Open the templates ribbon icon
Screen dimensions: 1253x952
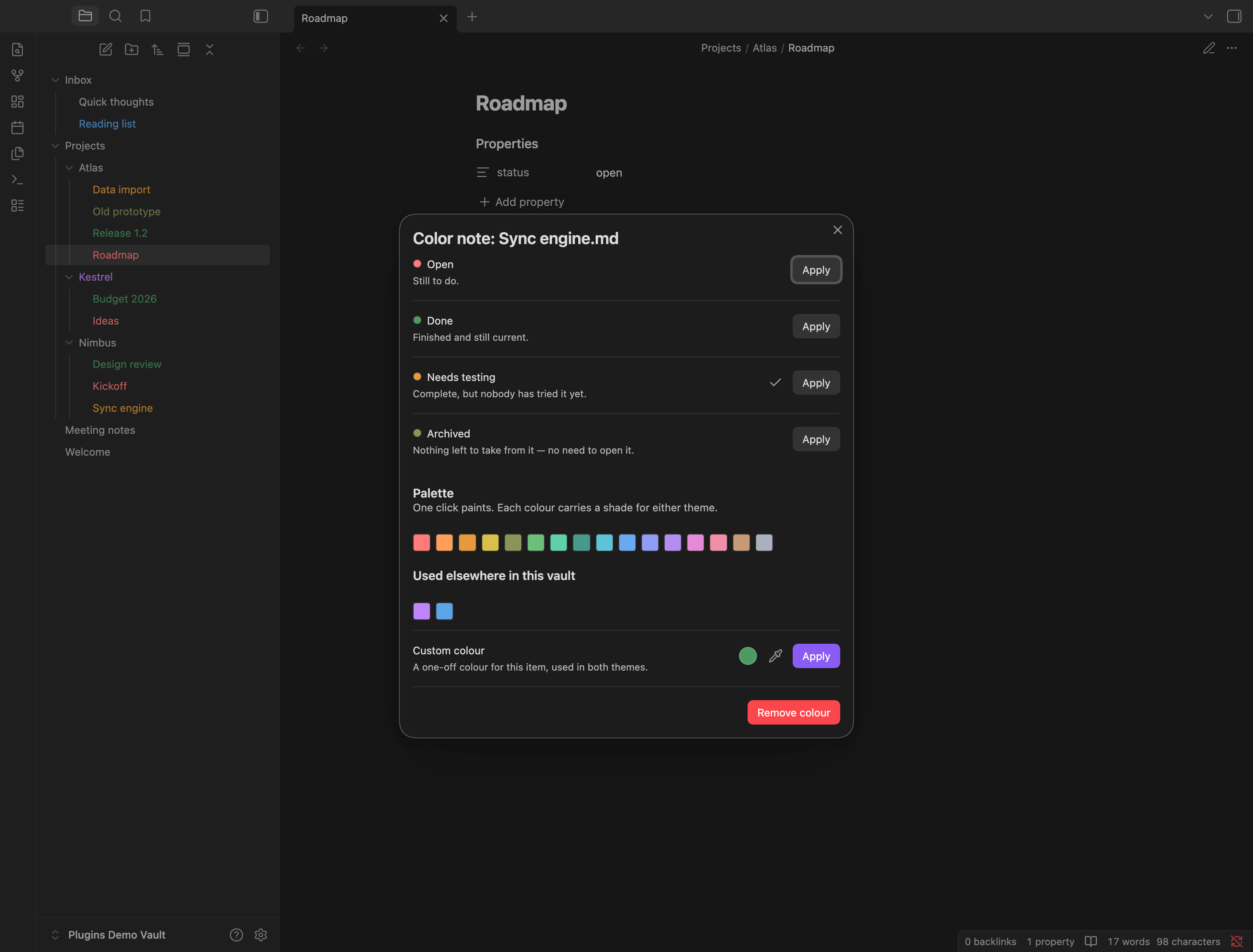pyautogui.click(x=17, y=154)
